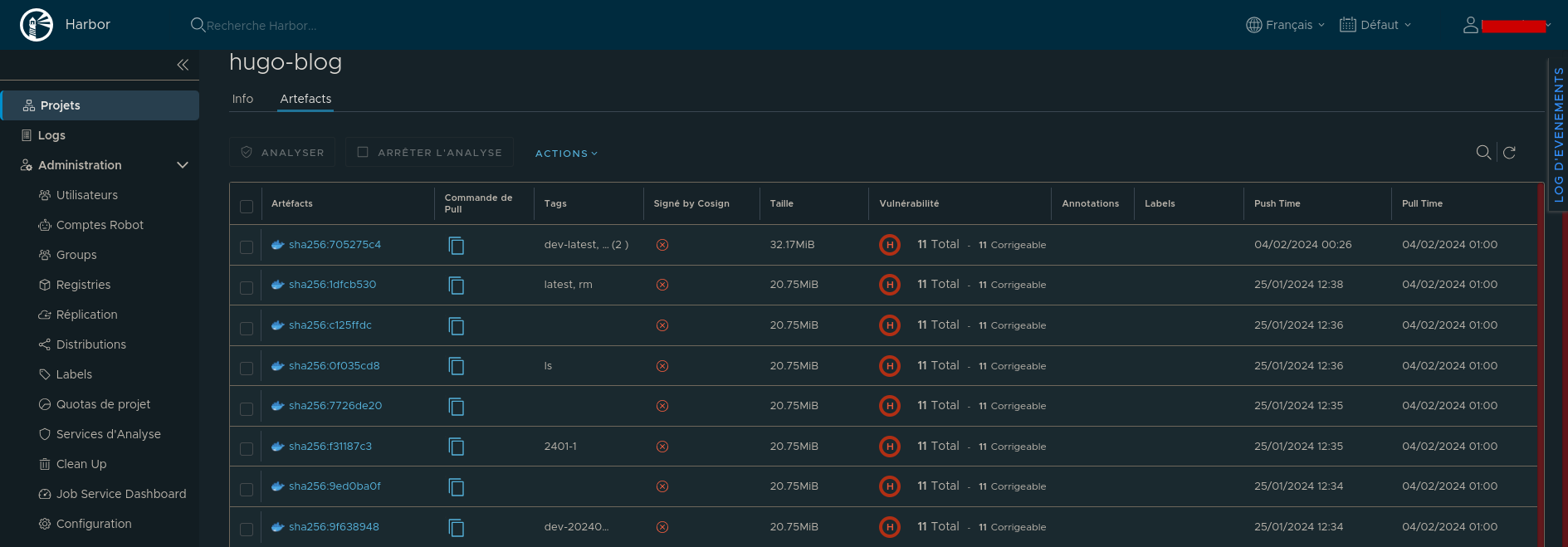Viewport: 1568px width, 547px height.
Task: Check the box for sha256:f31187c3
Action: click(247, 448)
